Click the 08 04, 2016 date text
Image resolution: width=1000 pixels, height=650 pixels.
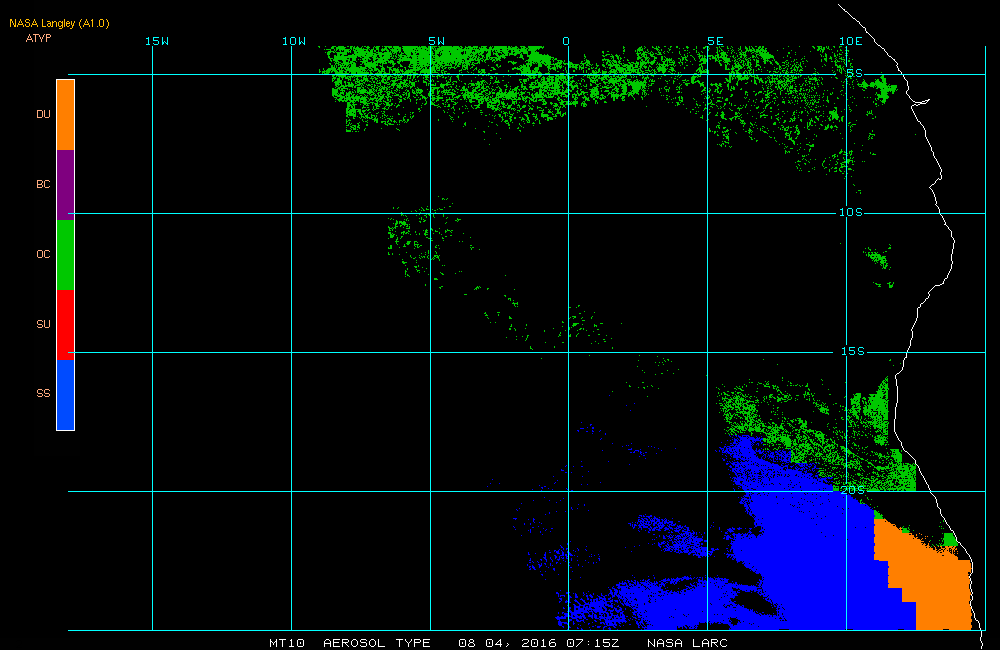pos(509,643)
